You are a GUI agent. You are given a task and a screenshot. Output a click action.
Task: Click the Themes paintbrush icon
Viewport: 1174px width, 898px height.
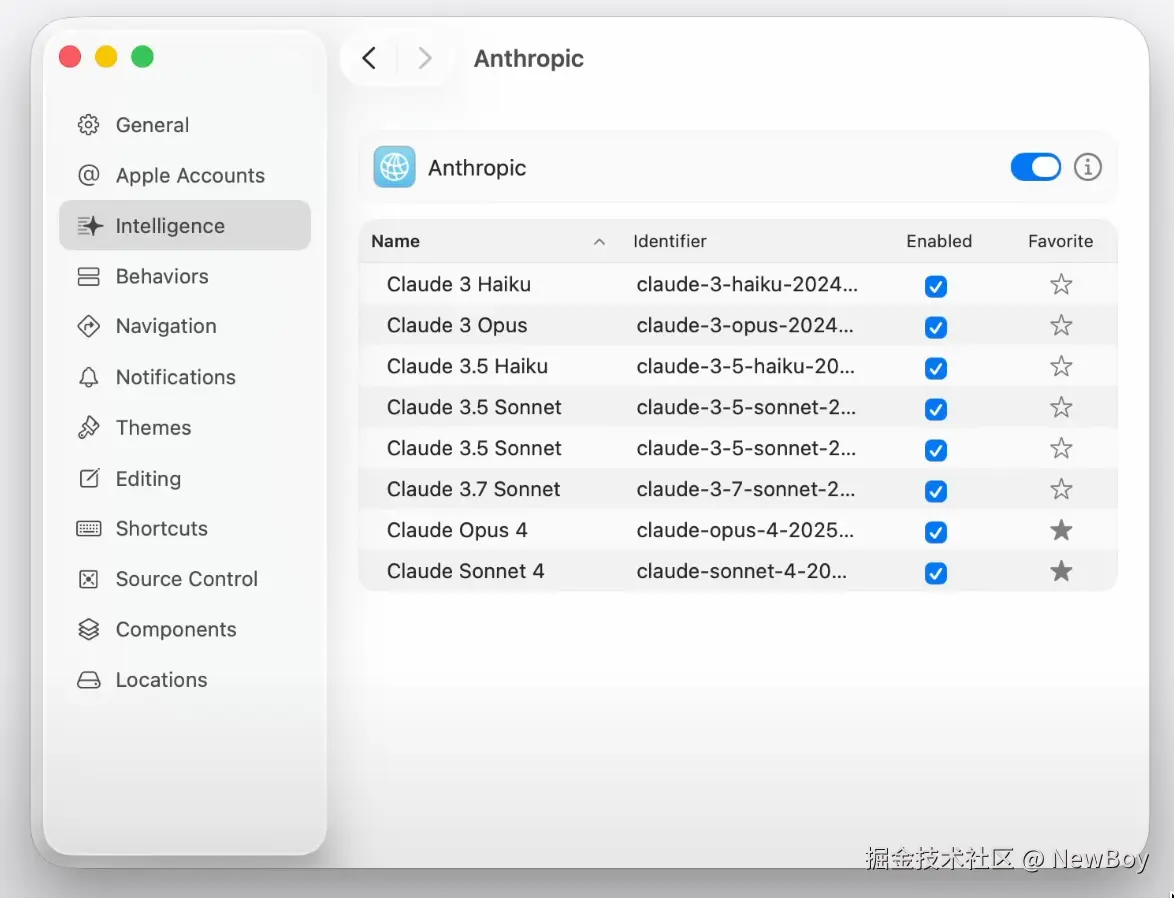[x=88, y=428]
